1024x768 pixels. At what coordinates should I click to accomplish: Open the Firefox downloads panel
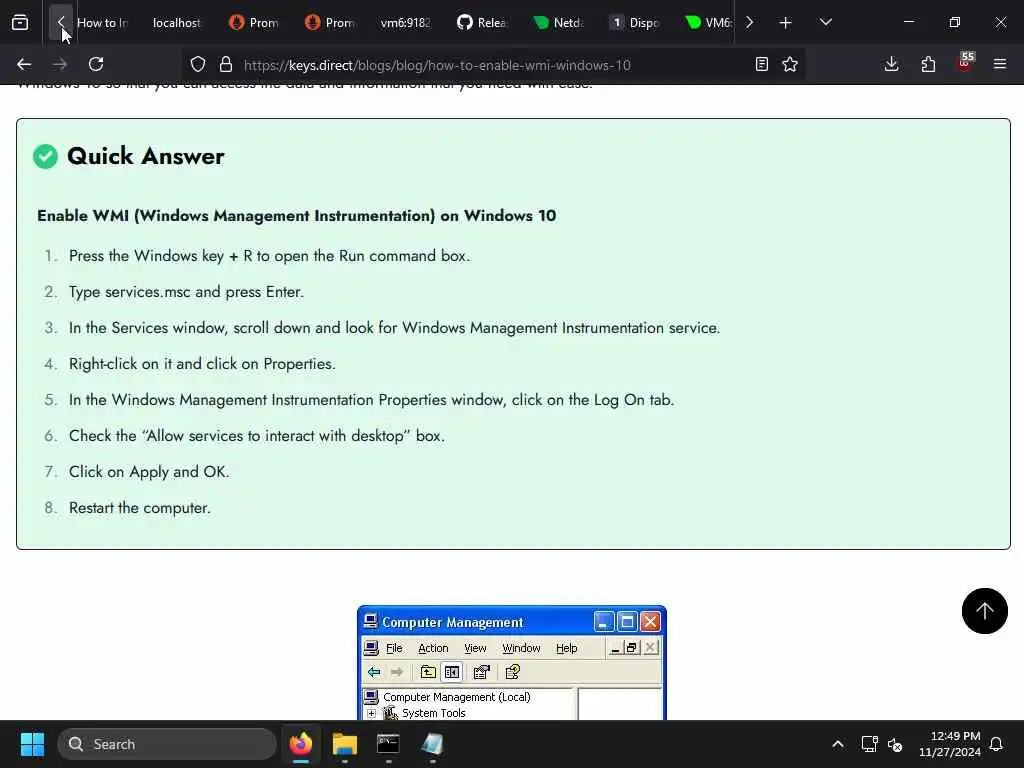point(891,64)
